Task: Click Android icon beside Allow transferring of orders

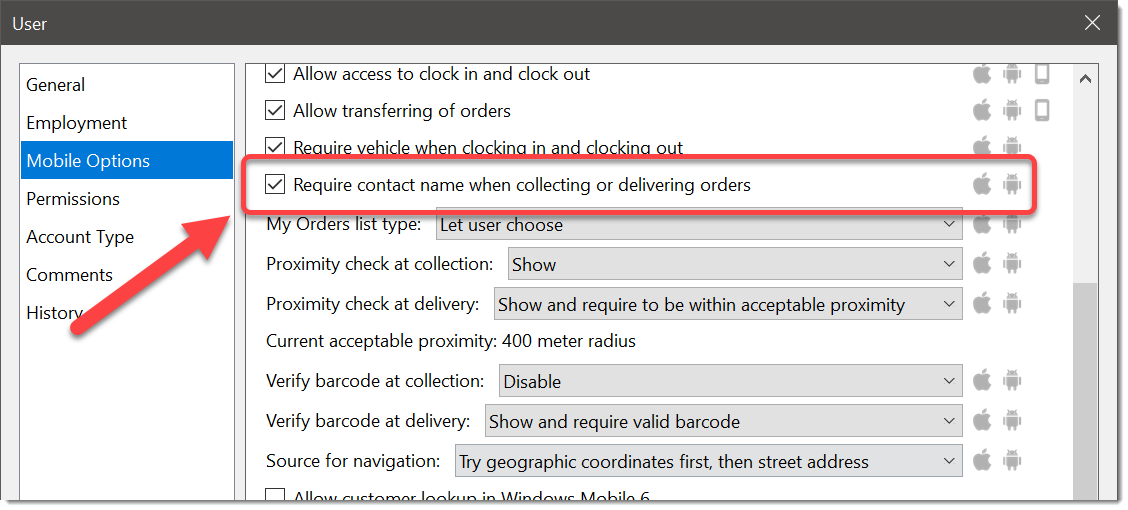Action: pyautogui.click(x=1011, y=111)
